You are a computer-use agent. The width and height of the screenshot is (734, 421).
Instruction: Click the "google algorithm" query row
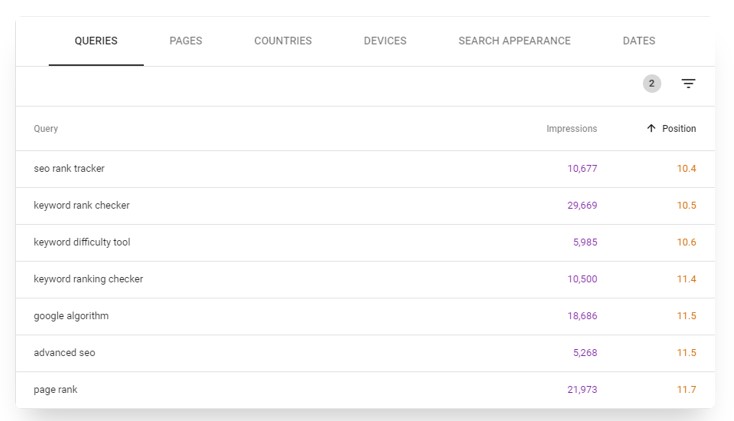tap(365, 316)
